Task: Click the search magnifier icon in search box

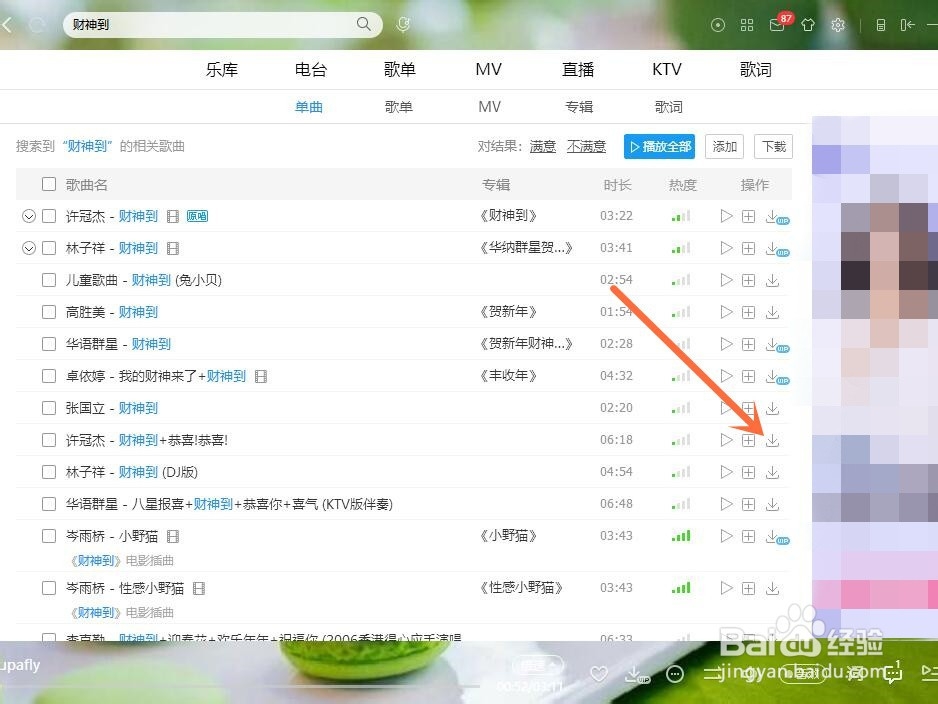Action: pyautogui.click(x=363, y=24)
